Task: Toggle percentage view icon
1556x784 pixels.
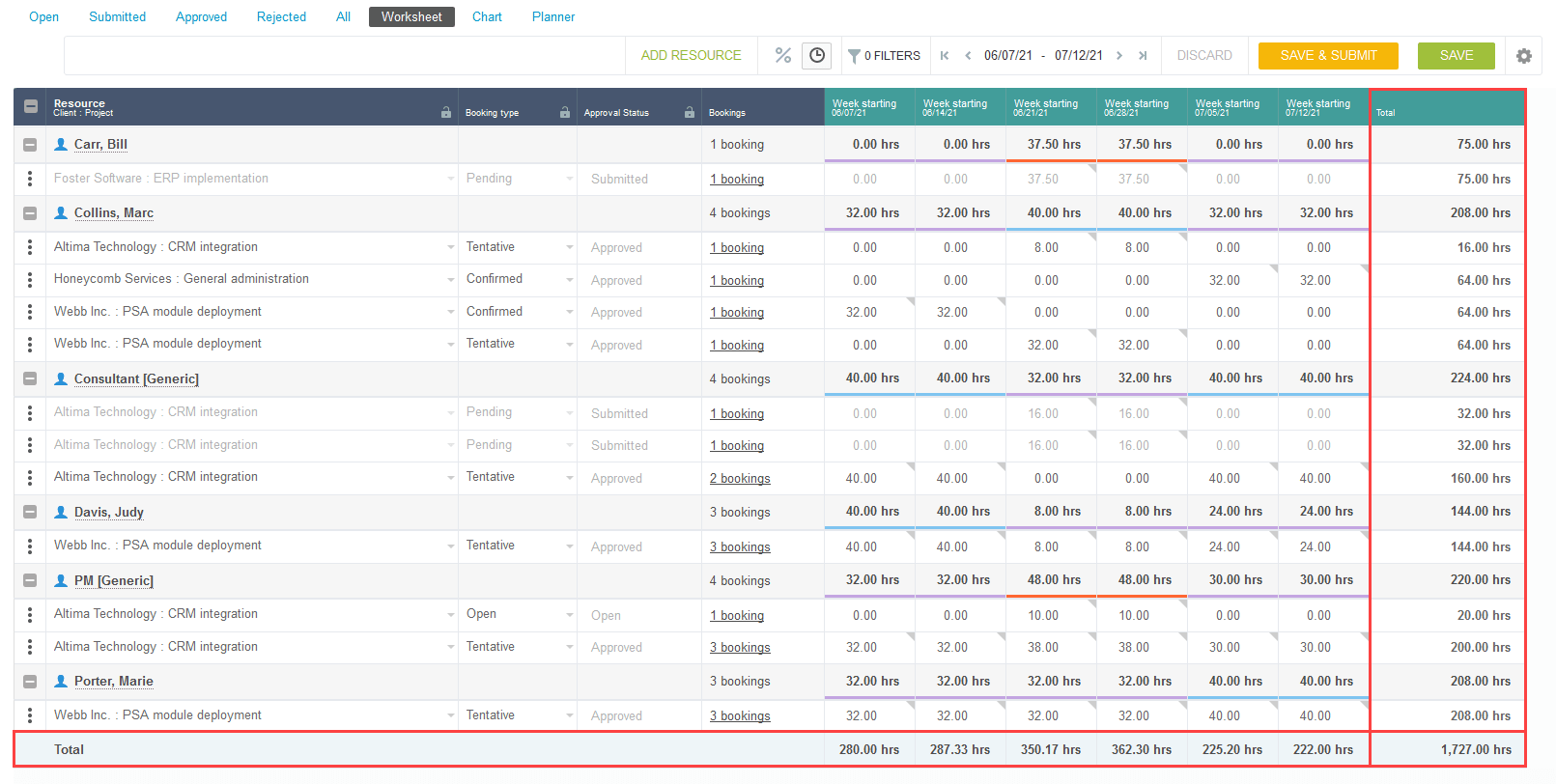Action: pyautogui.click(x=783, y=55)
